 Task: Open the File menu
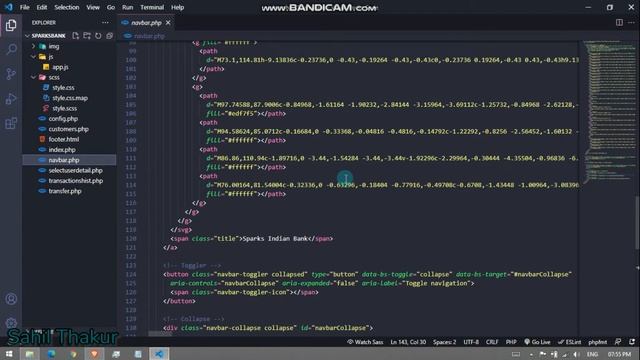tap(24, 7)
